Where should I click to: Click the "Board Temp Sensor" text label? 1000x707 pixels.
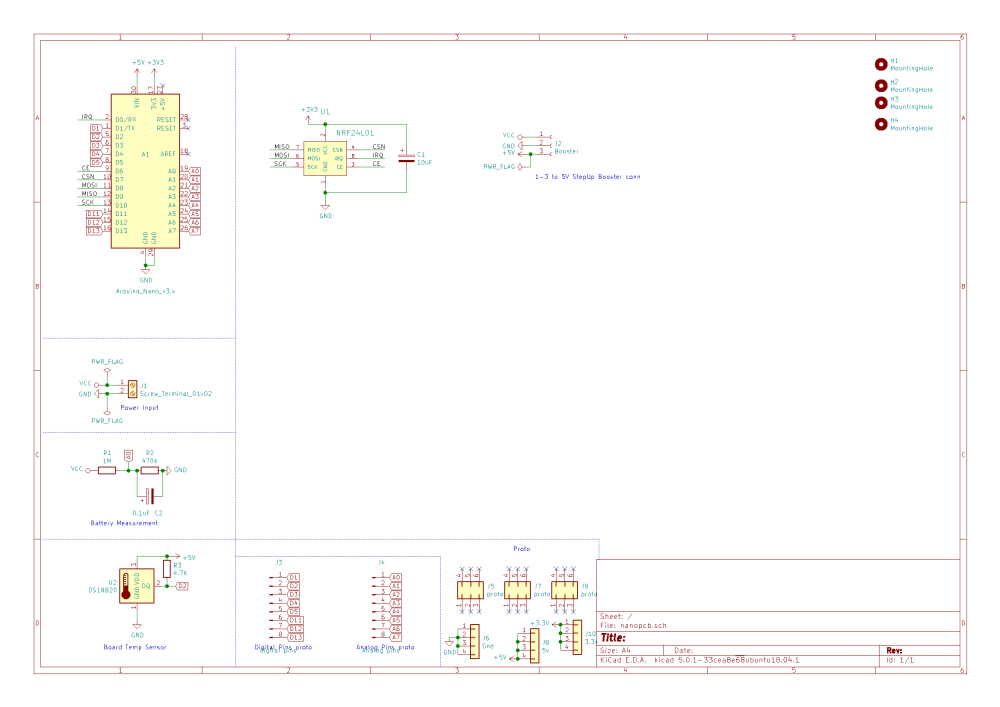tap(135, 647)
